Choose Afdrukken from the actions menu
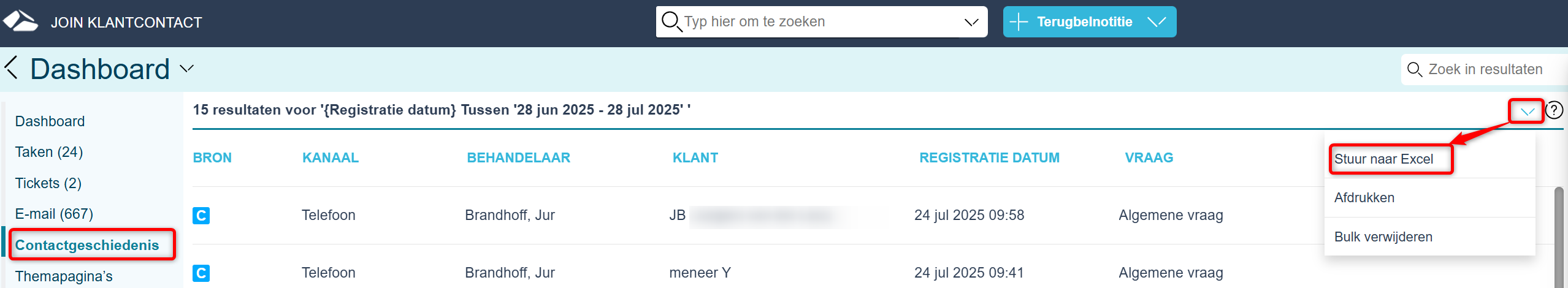 (x=1364, y=198)
